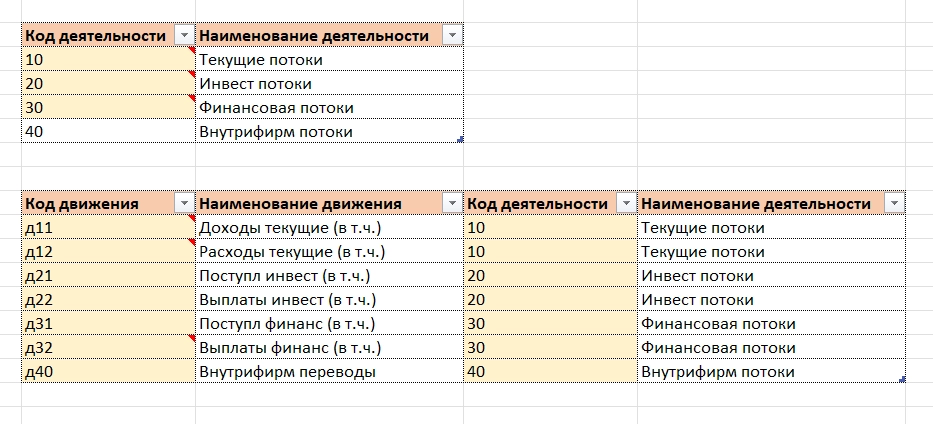
Task: Open filter dropdown for Код движения column
Action: 184,203
